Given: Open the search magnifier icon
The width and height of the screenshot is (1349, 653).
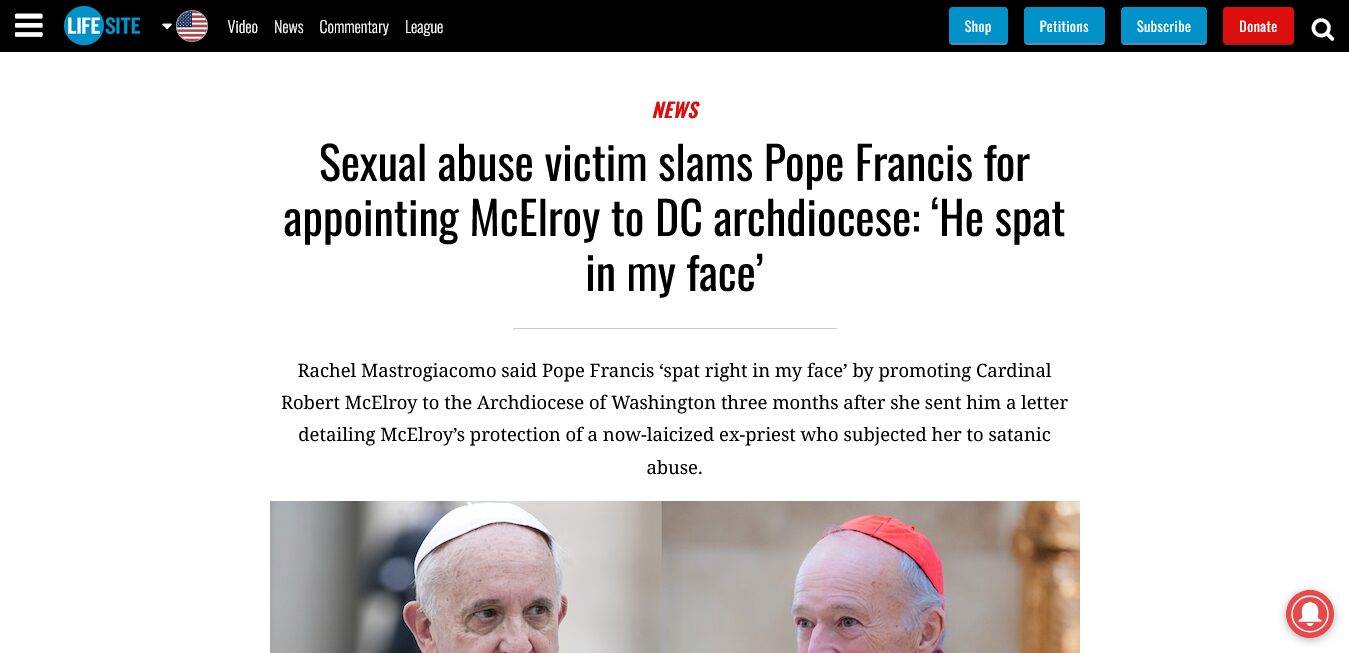Looking at the screenshot, I should pyautogui.click(x=1322, y=29).
